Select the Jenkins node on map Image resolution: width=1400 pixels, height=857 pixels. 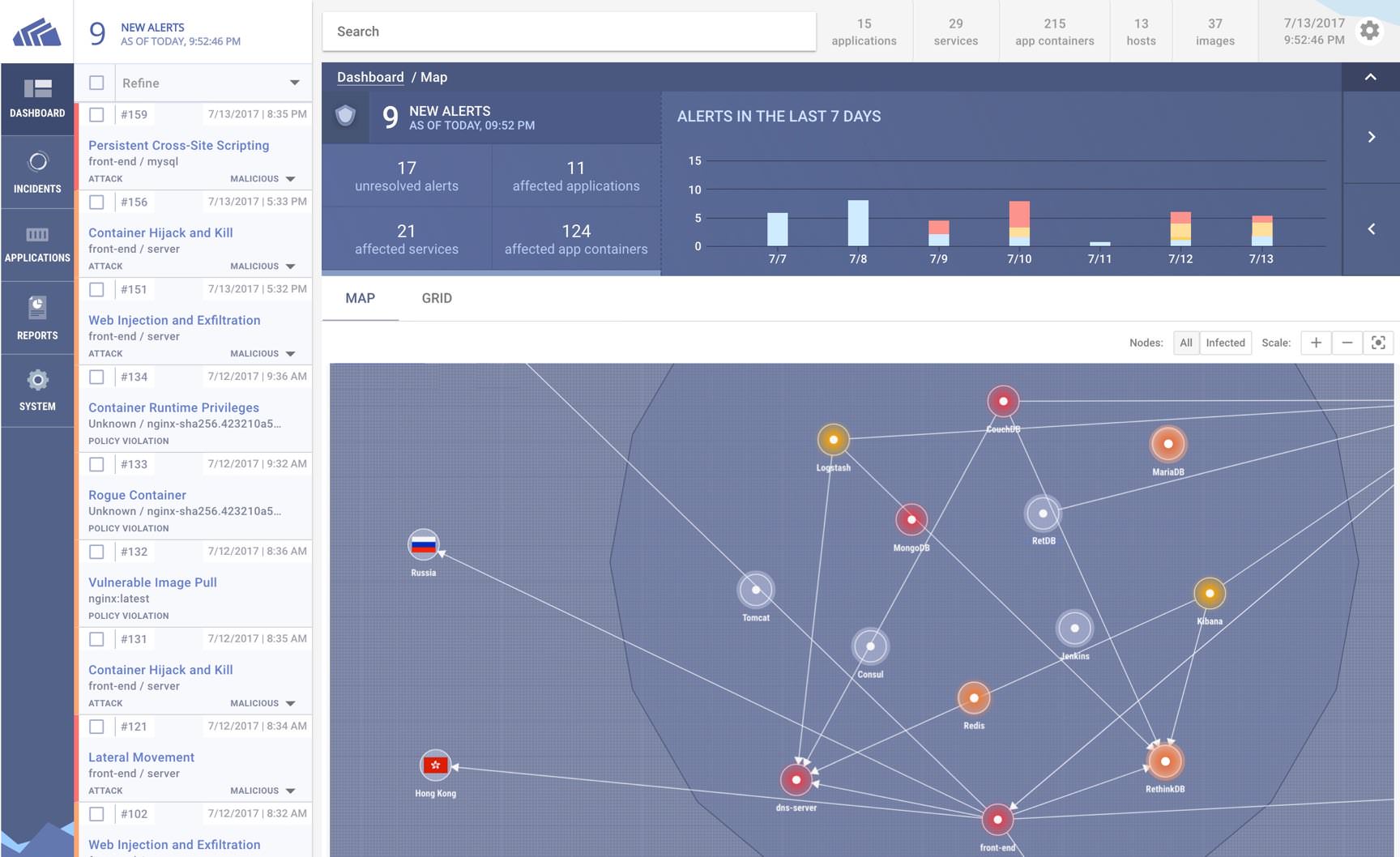coord(1075,628)
